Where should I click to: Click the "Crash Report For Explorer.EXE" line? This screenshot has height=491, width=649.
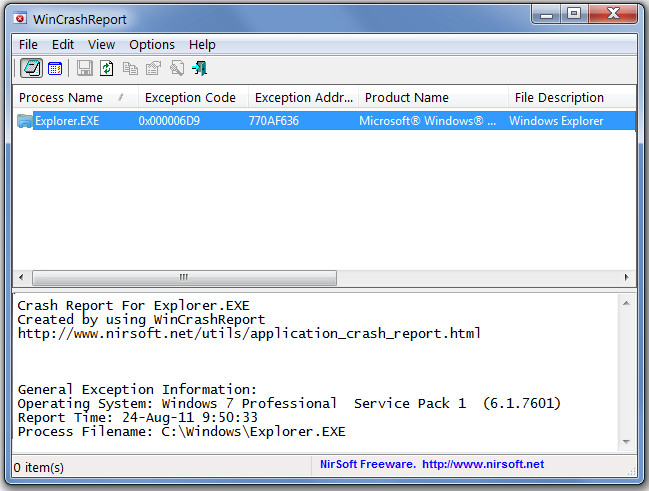133,306
